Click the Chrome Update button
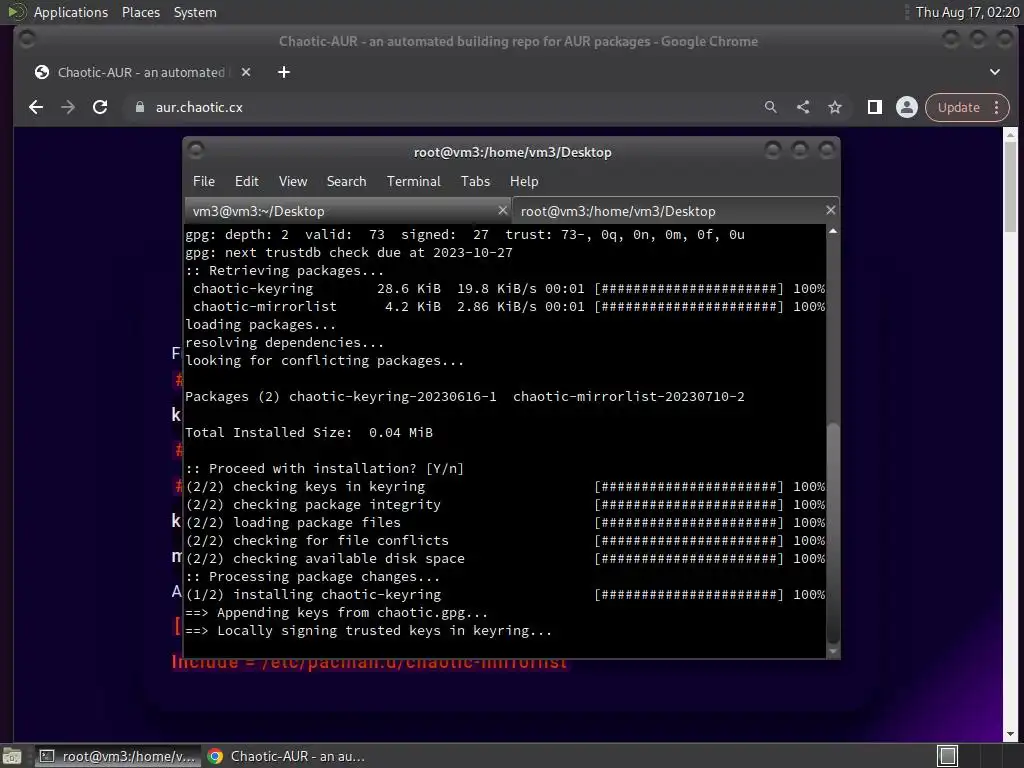1024x768 pixels. point(959,107)
